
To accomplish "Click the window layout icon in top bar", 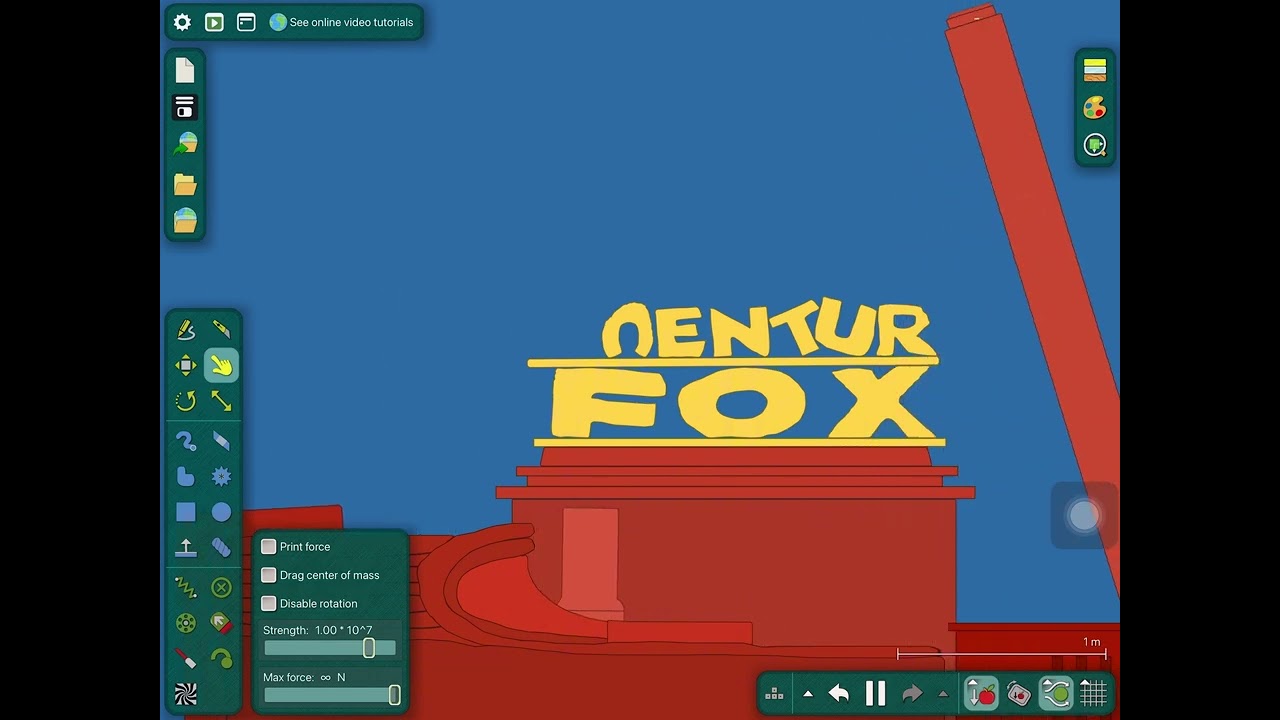I will (246, 22).
